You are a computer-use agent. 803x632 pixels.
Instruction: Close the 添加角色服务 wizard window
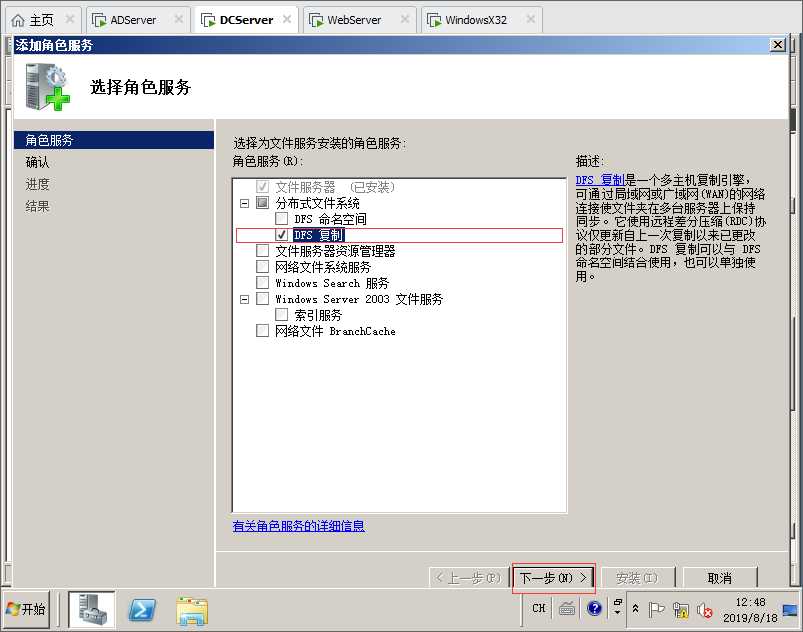pos(777,45)
